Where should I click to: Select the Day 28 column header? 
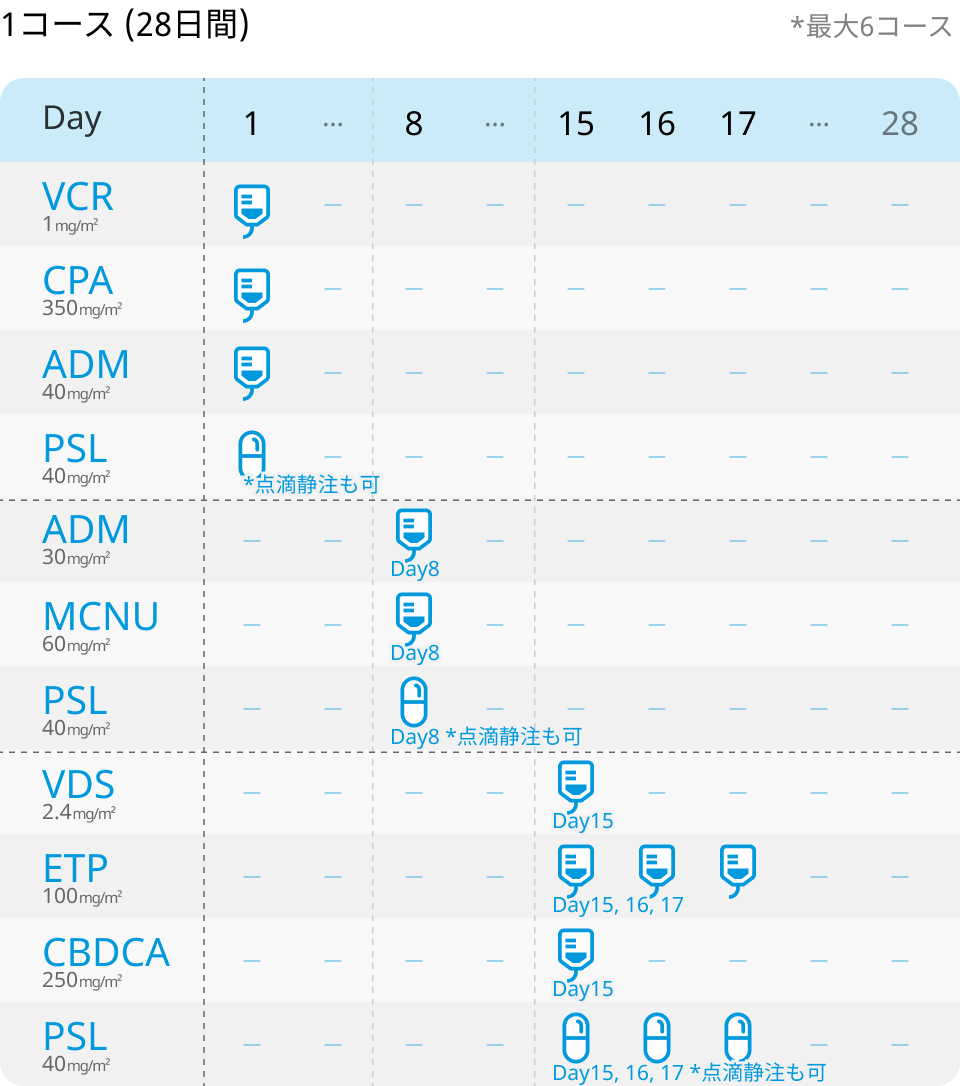900,124
